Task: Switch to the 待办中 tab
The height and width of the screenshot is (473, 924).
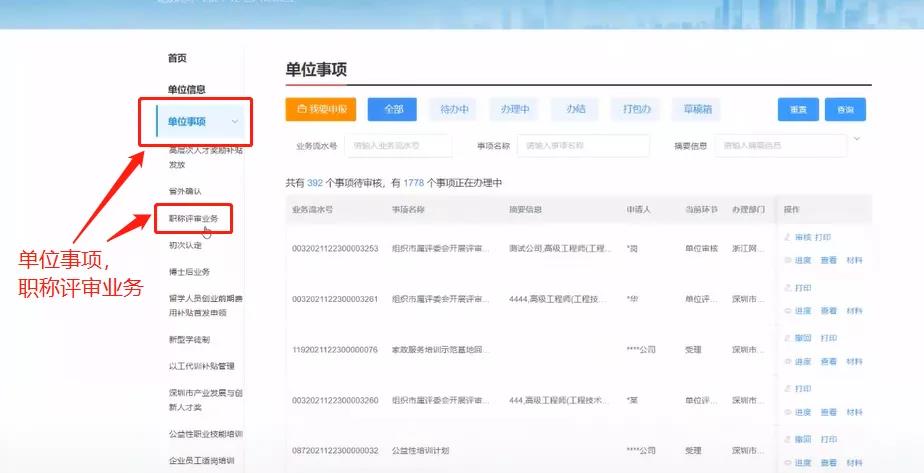Action: (455, 109)
